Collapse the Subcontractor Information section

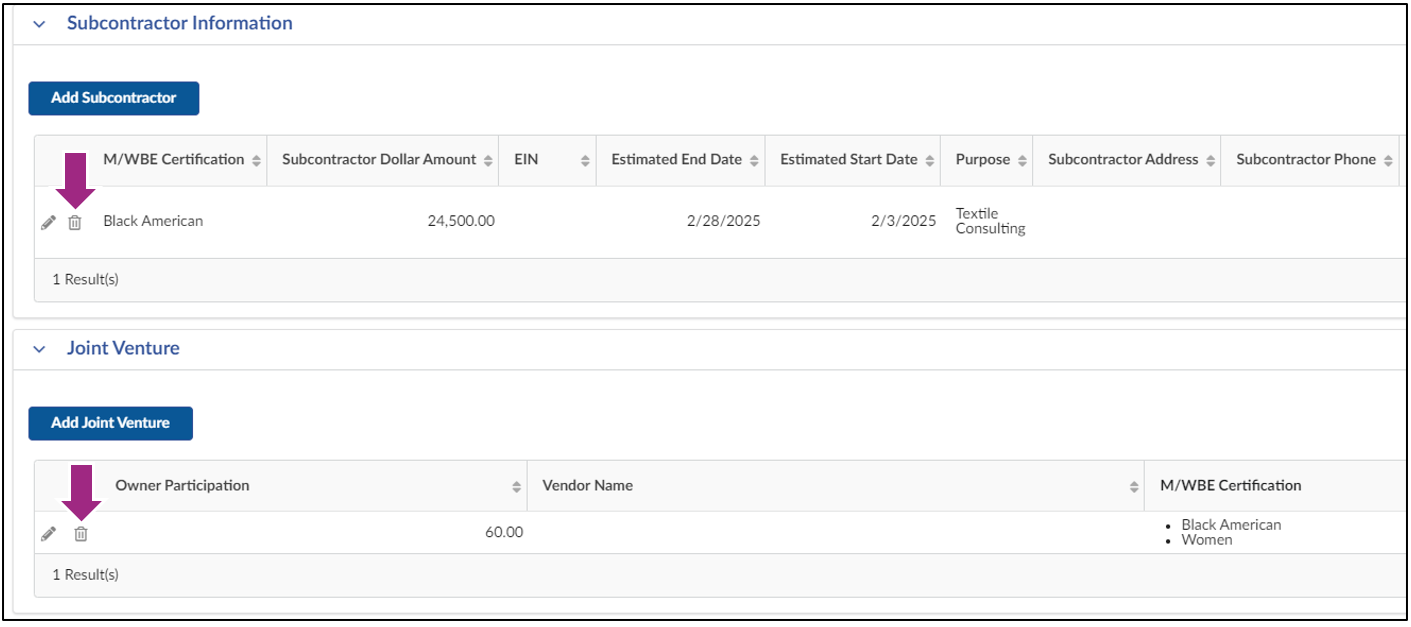tap(38, 22)
